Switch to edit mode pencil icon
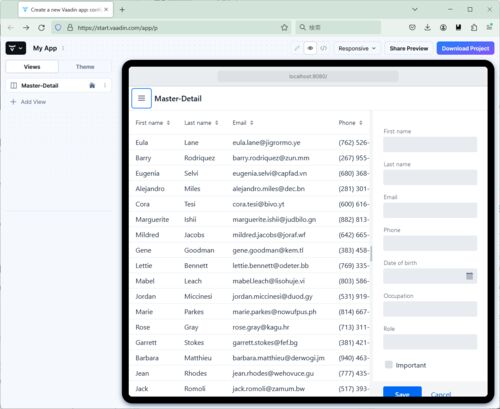500x409 pixels. (297, 48)
